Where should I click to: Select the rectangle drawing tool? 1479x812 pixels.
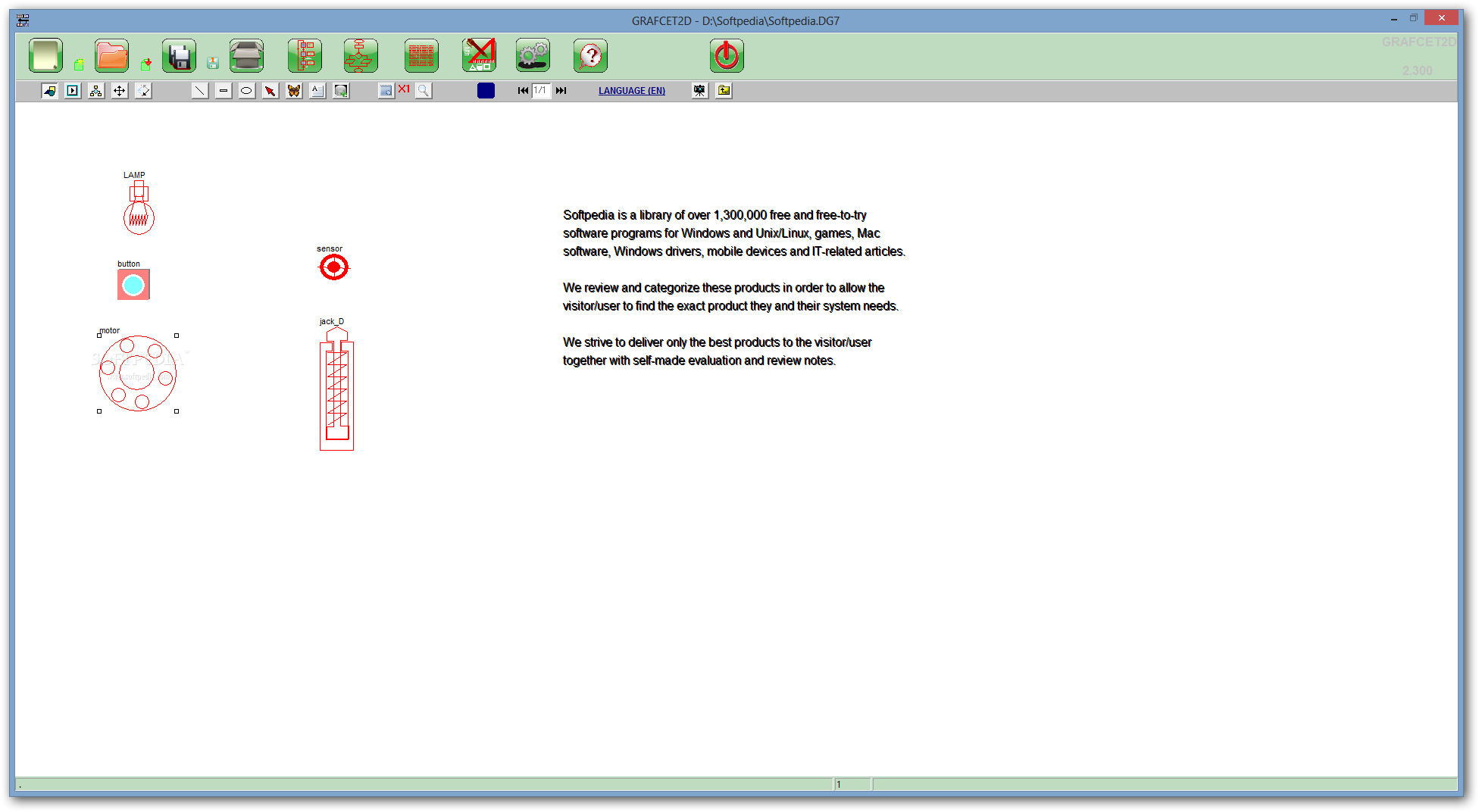pyautogui.click(x=223, y=91)
